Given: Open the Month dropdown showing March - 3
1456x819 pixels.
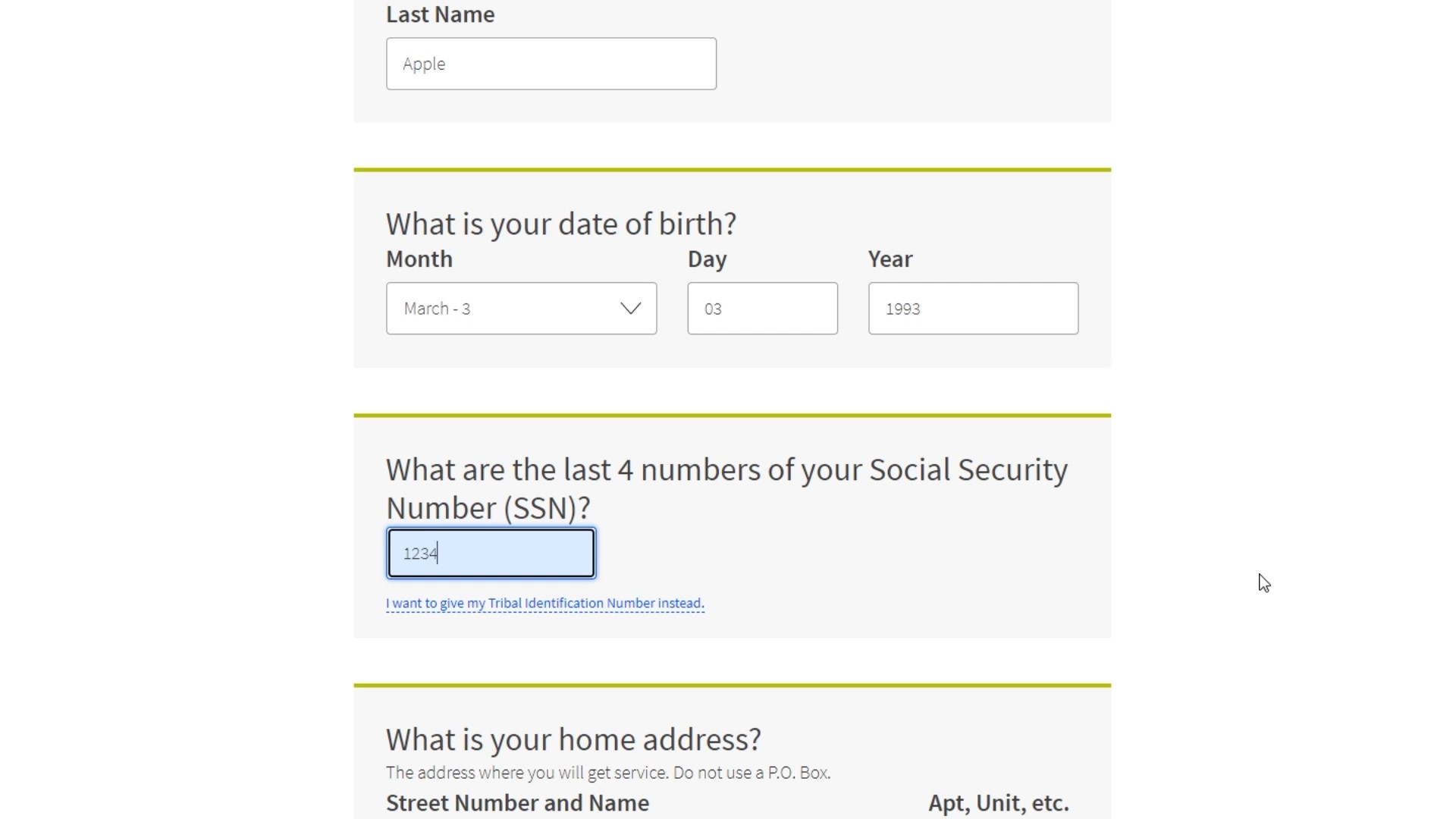Looking at the screenshot, I should [x=521, y=309].
